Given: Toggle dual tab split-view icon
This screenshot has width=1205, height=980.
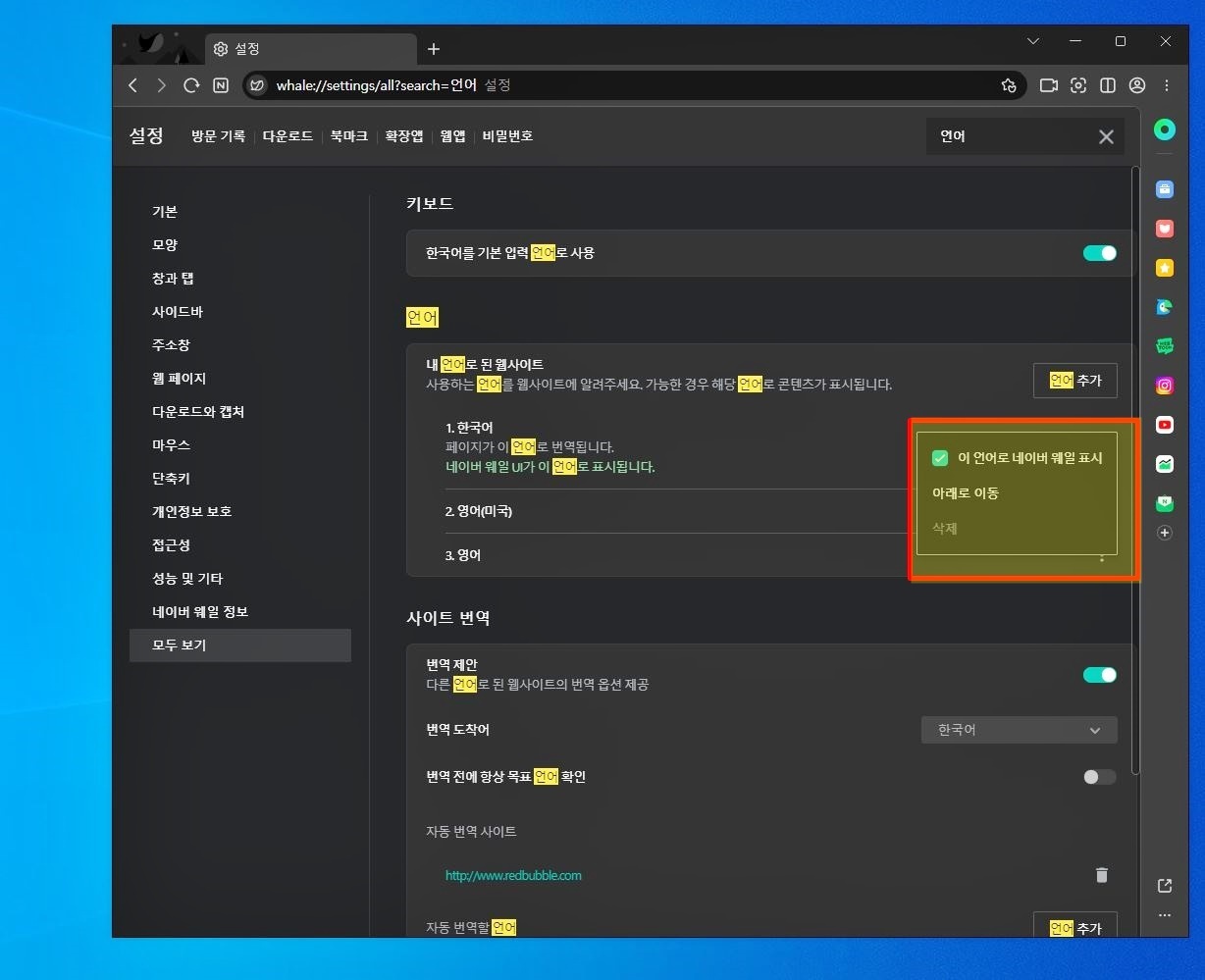Looking at the screenshot, I should pyautogui.click(x=1108, y=85).
